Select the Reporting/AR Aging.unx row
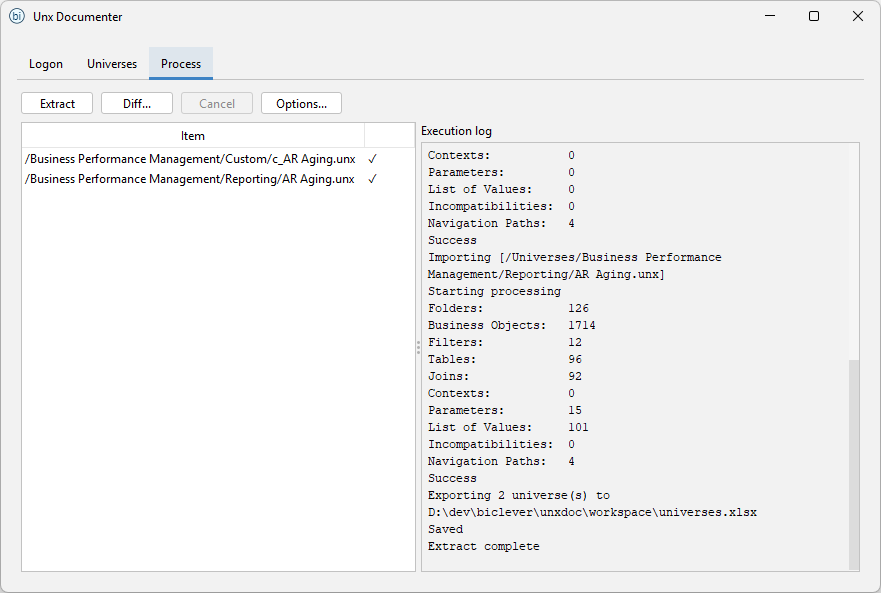The height and width of the screenshot is (593, 881). 218,179
